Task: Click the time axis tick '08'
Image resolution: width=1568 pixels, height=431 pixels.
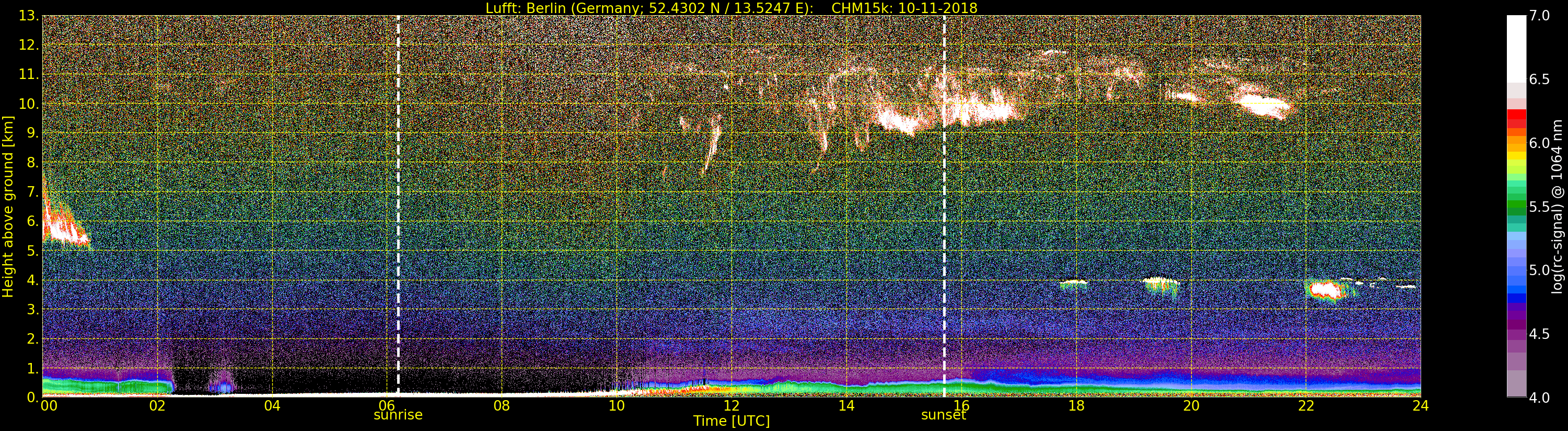Action: coord(502,406)
